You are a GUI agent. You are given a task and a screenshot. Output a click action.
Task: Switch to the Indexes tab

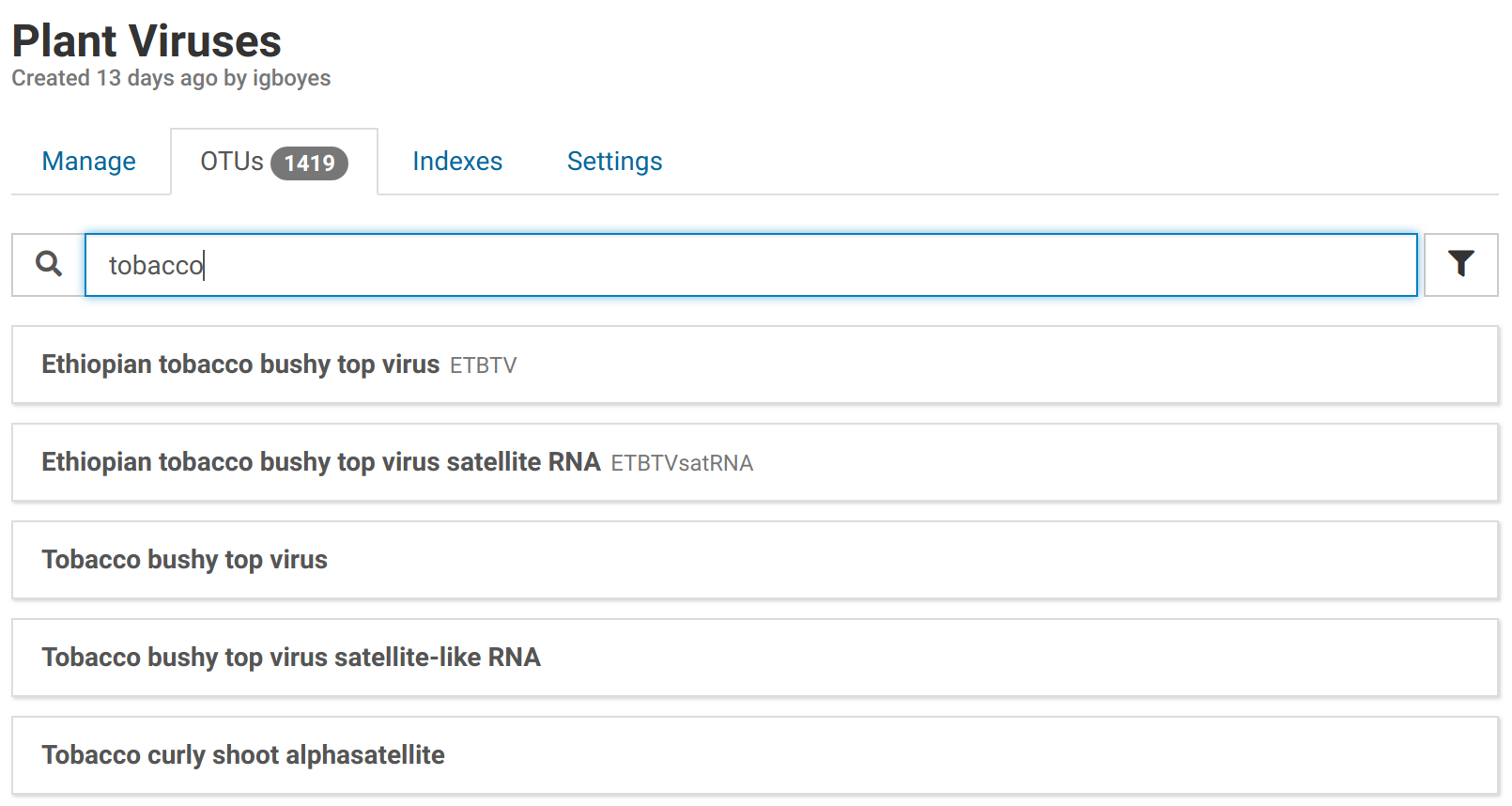(457, 162)
